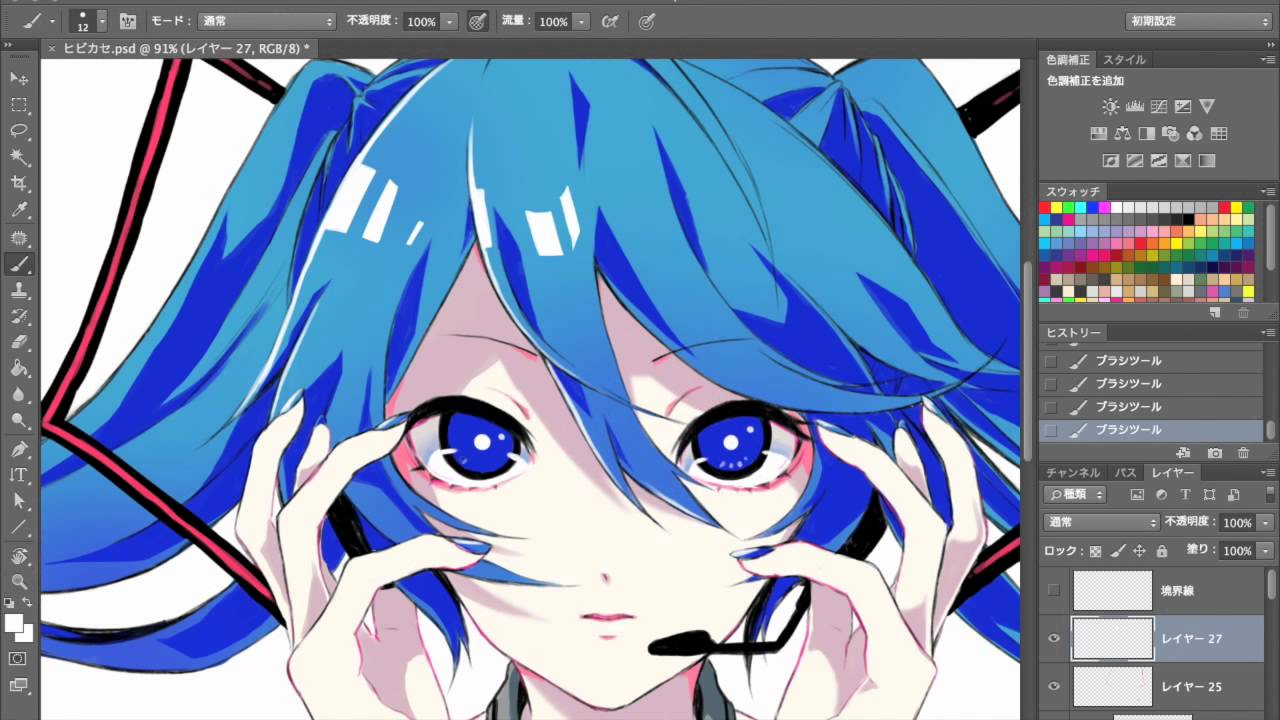This screenshot has width=1280, height=720.
Task: Open layer blend mode 通常 dropdown
Action: pos(1100,522)
